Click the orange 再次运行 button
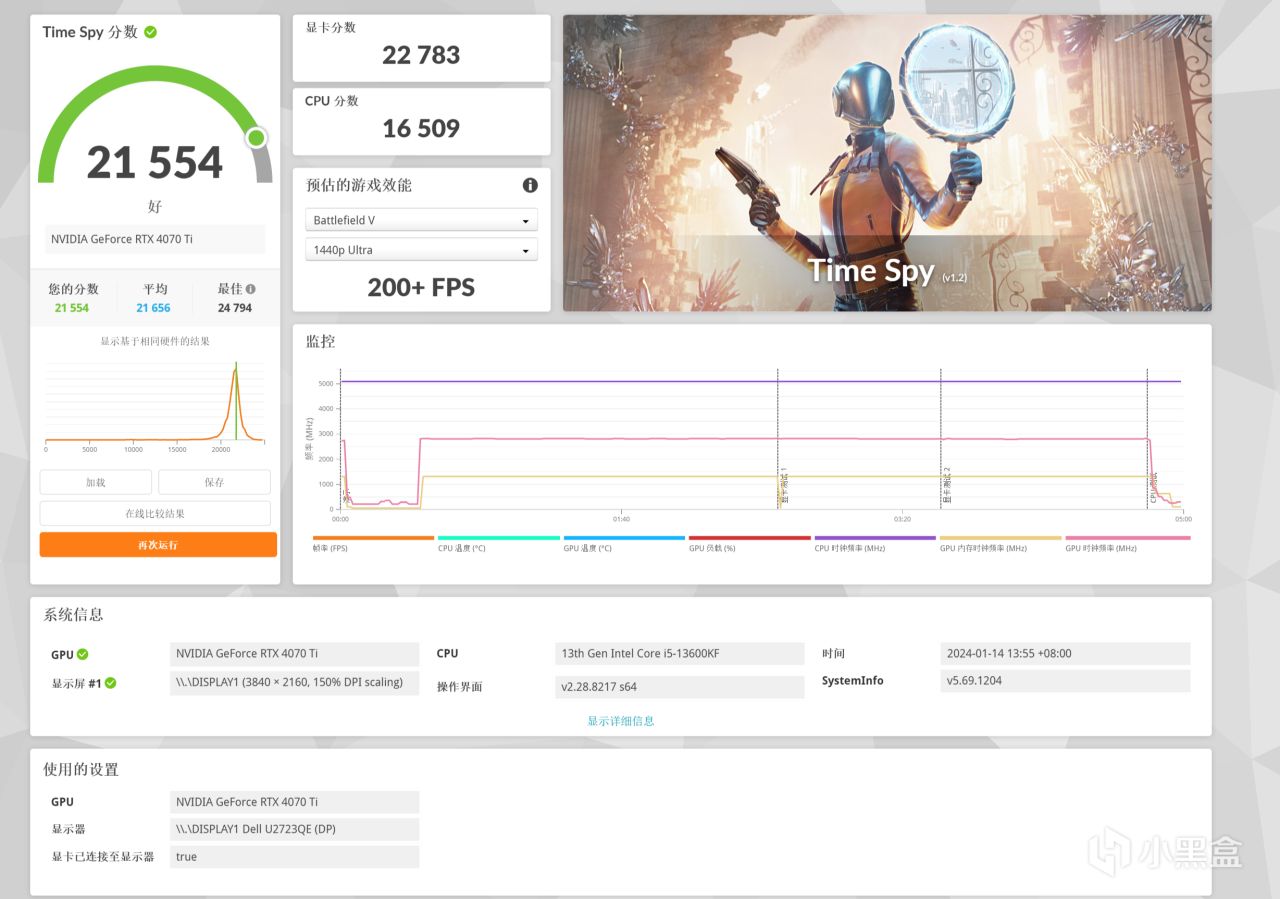 click(x=158, y=545)
